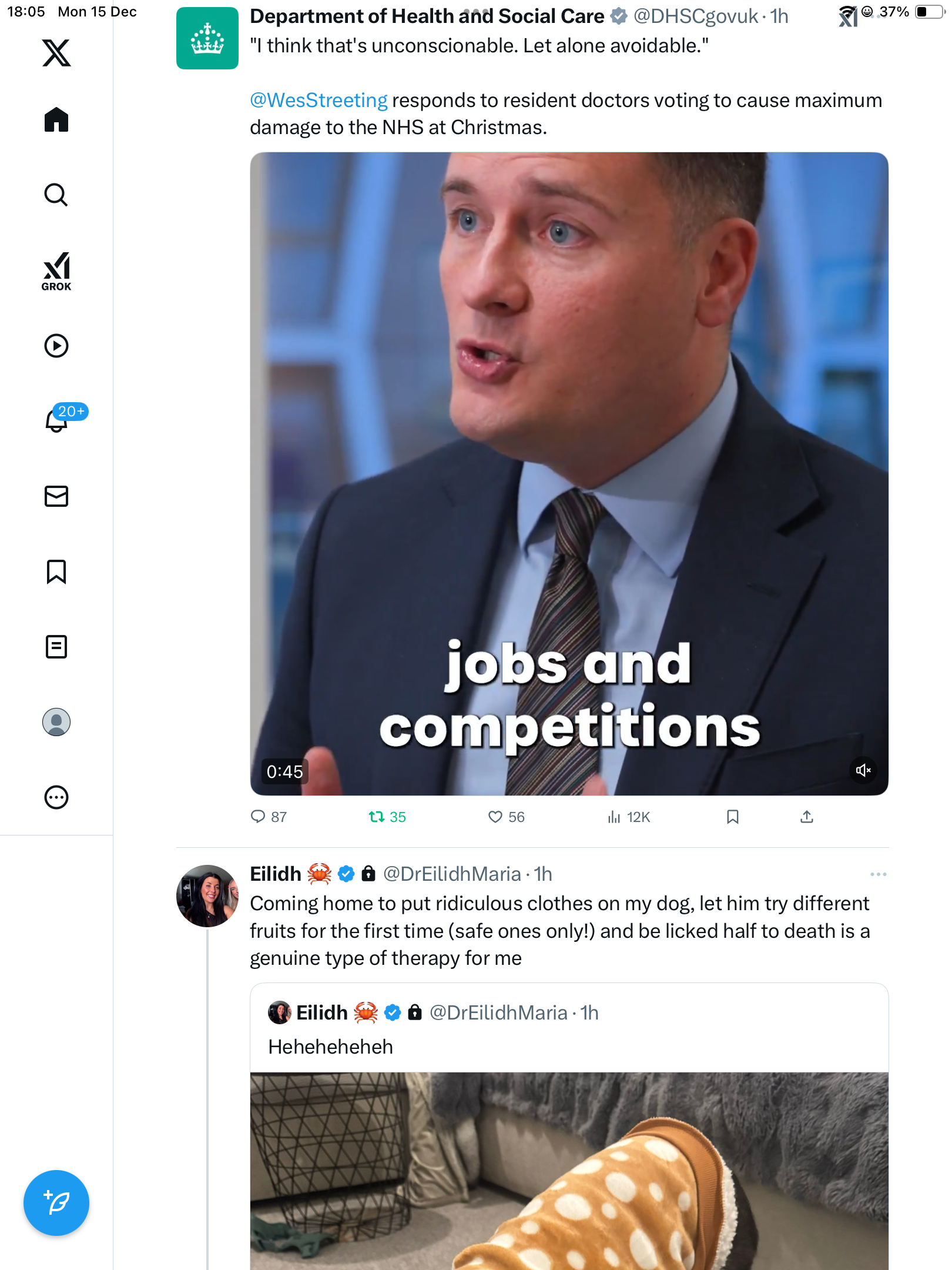Undo repost on the DHSC tweet

[377, 817]
